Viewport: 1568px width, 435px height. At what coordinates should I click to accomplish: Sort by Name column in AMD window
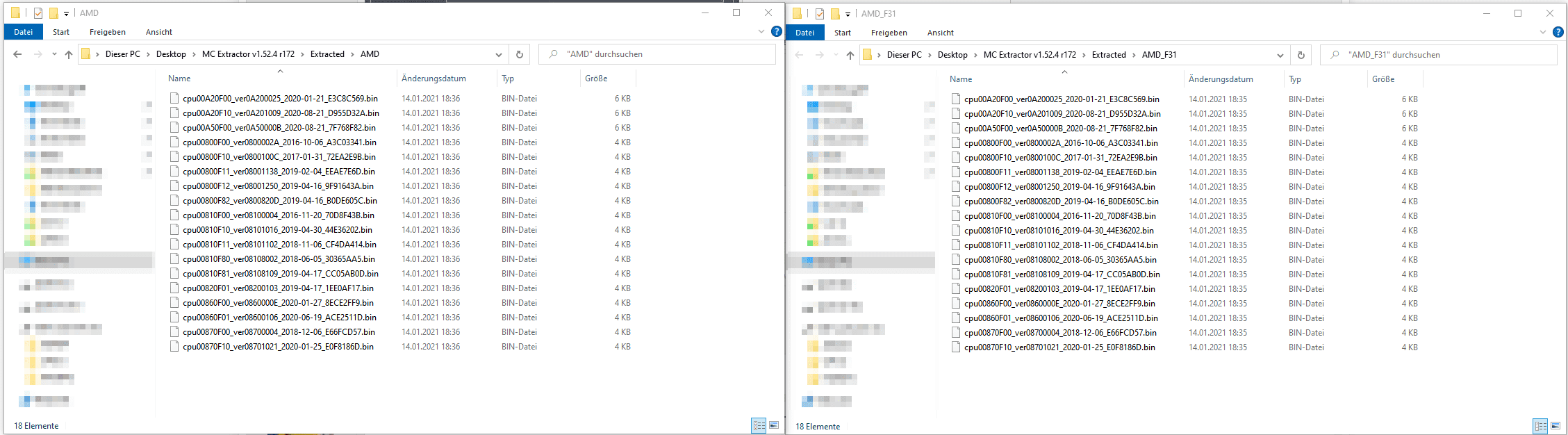179,79
